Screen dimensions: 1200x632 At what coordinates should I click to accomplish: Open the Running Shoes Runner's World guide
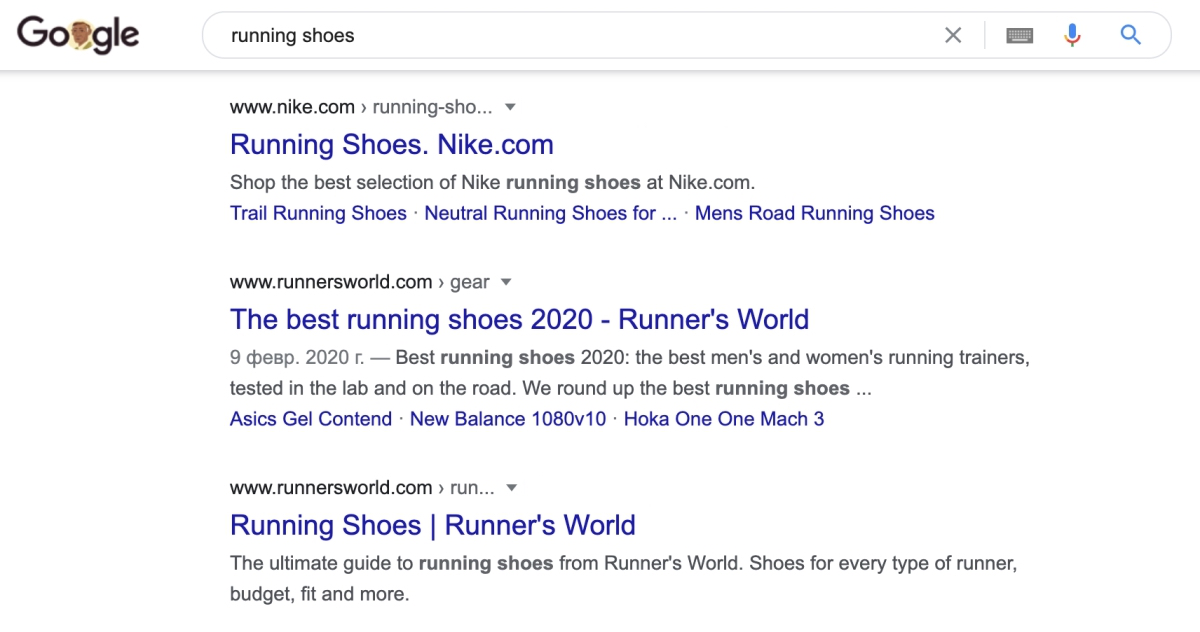click(x=432, y=525)
